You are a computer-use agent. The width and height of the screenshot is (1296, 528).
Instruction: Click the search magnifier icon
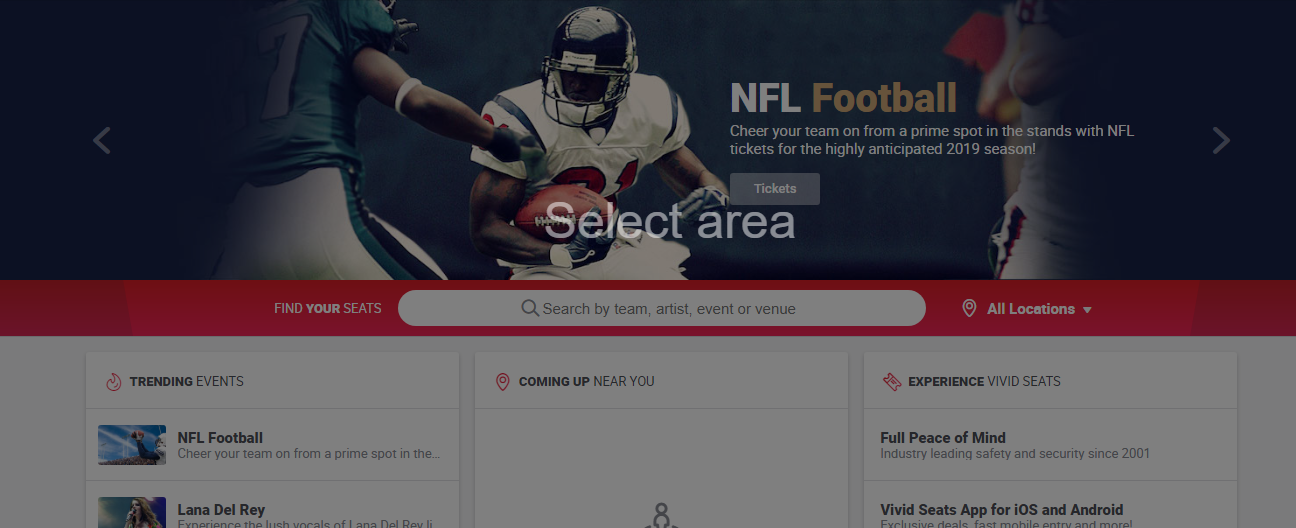click(x=530, y=308)
